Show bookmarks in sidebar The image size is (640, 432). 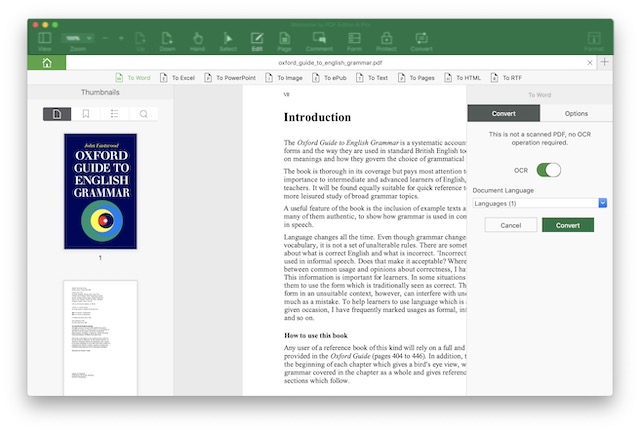pyautogui.click(x=86, y=114)
